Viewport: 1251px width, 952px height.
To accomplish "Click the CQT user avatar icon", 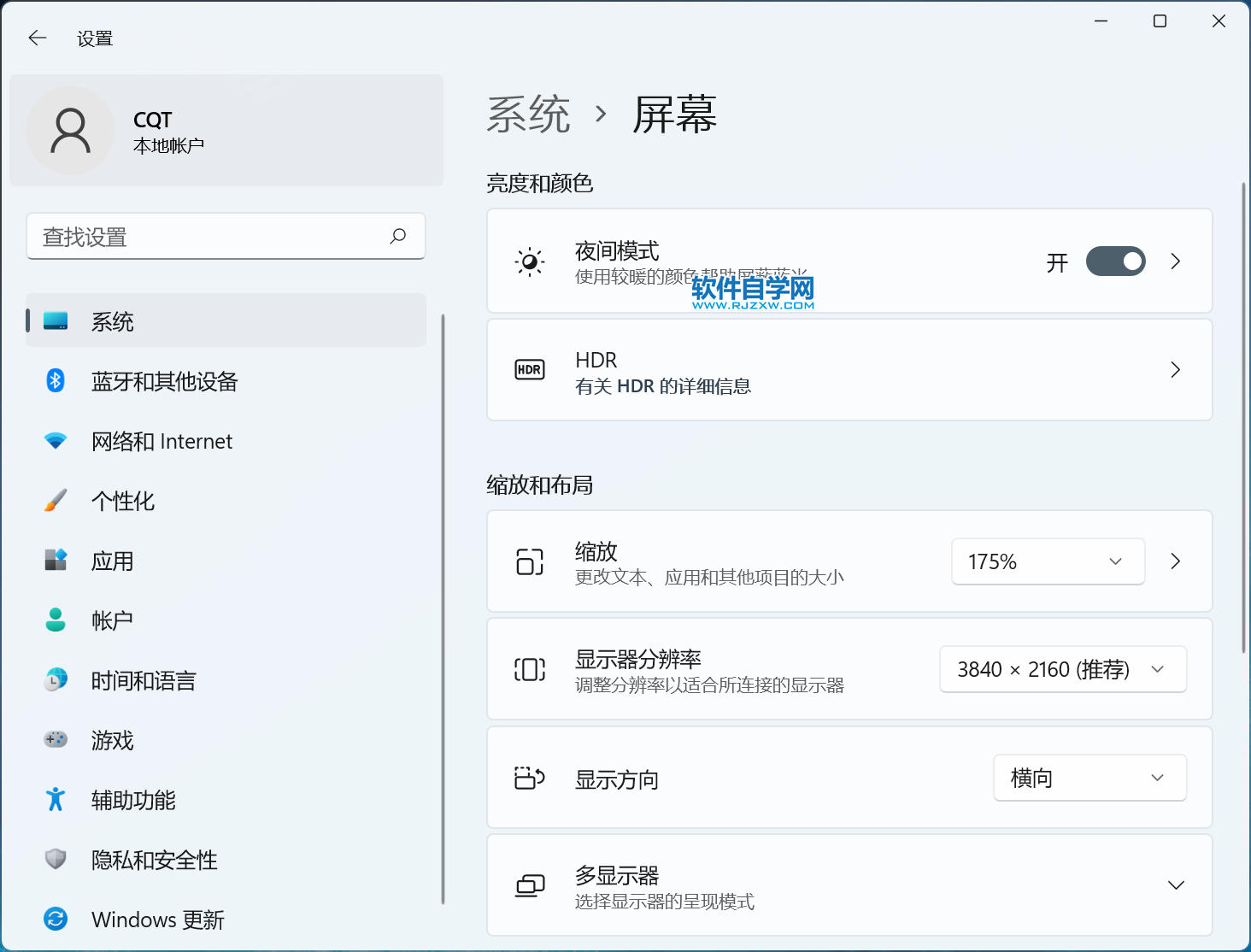I will (x=71, y=131).
